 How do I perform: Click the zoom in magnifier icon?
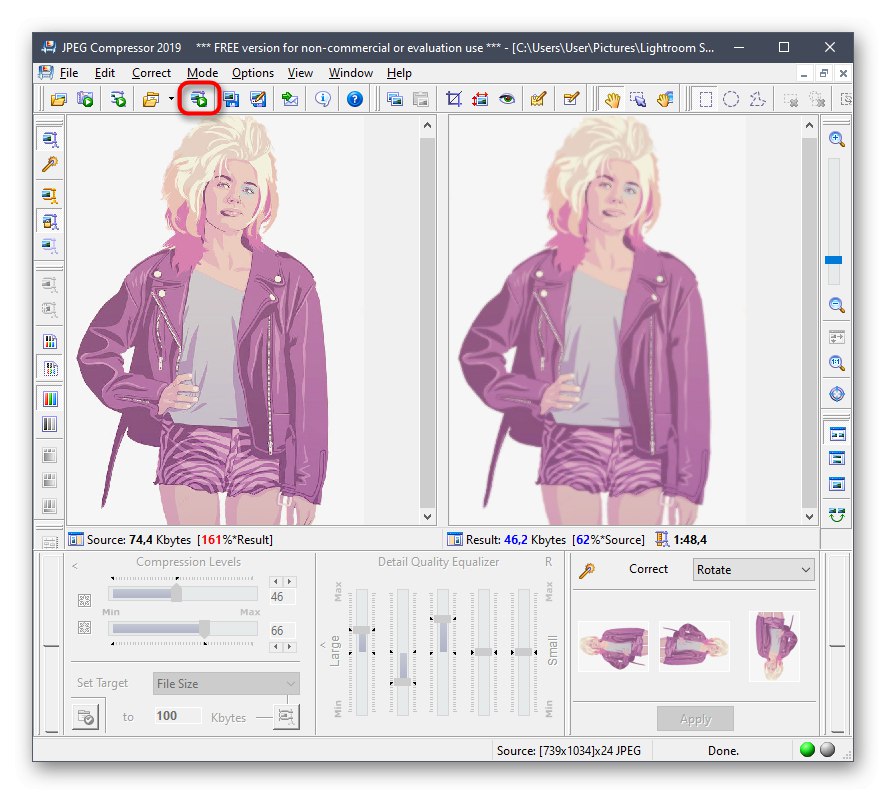(836, 139)
